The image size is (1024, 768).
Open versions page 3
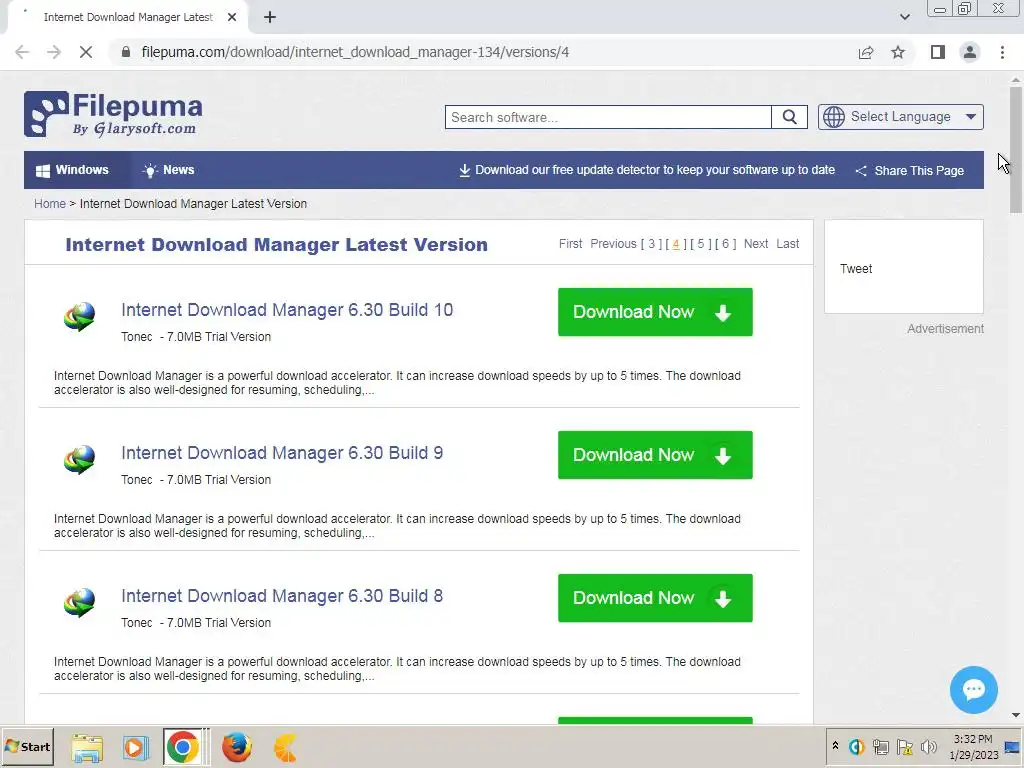tap(651, 244)
